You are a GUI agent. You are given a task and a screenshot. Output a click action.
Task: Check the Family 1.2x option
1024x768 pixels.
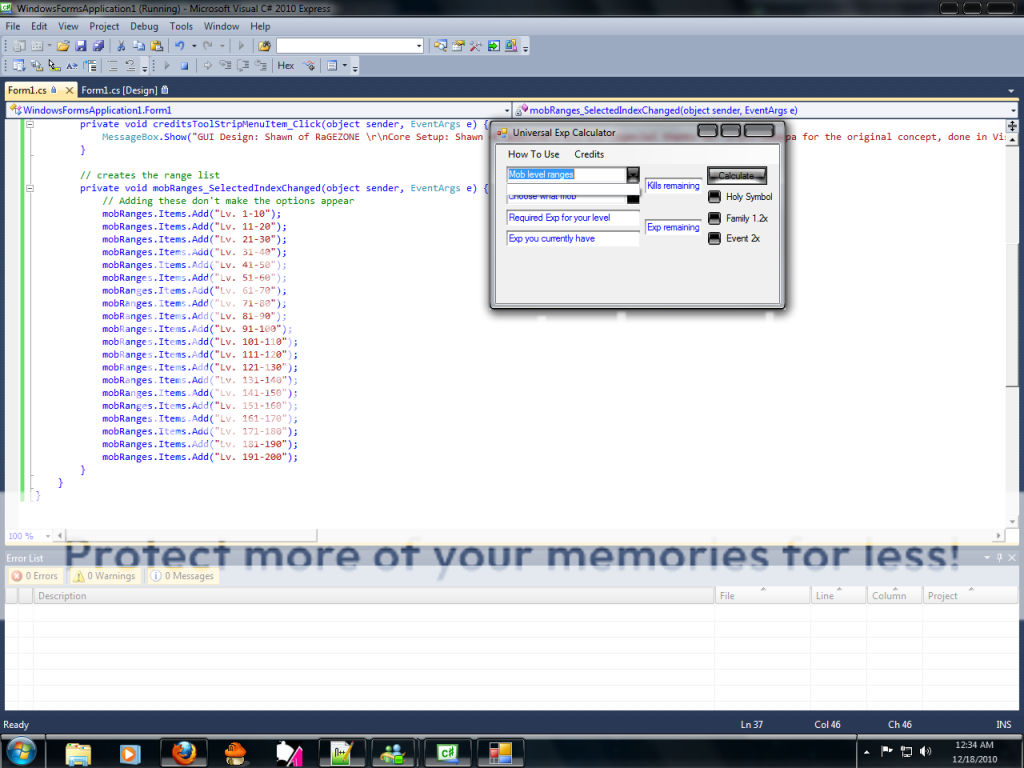click(714, 219)
